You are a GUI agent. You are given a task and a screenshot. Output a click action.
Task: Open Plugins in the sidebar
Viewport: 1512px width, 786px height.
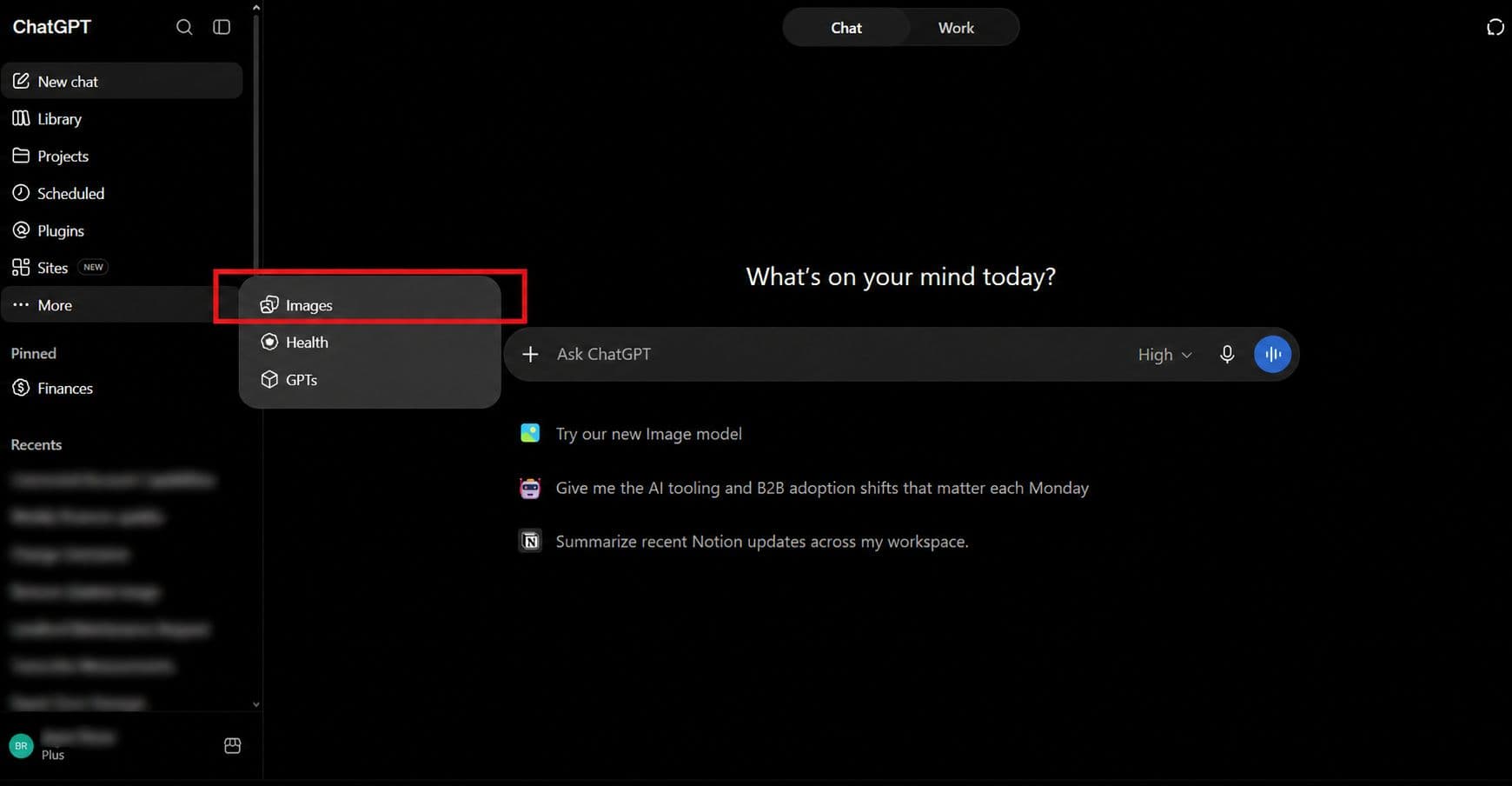pyautogui.click(x=122, y=230)
